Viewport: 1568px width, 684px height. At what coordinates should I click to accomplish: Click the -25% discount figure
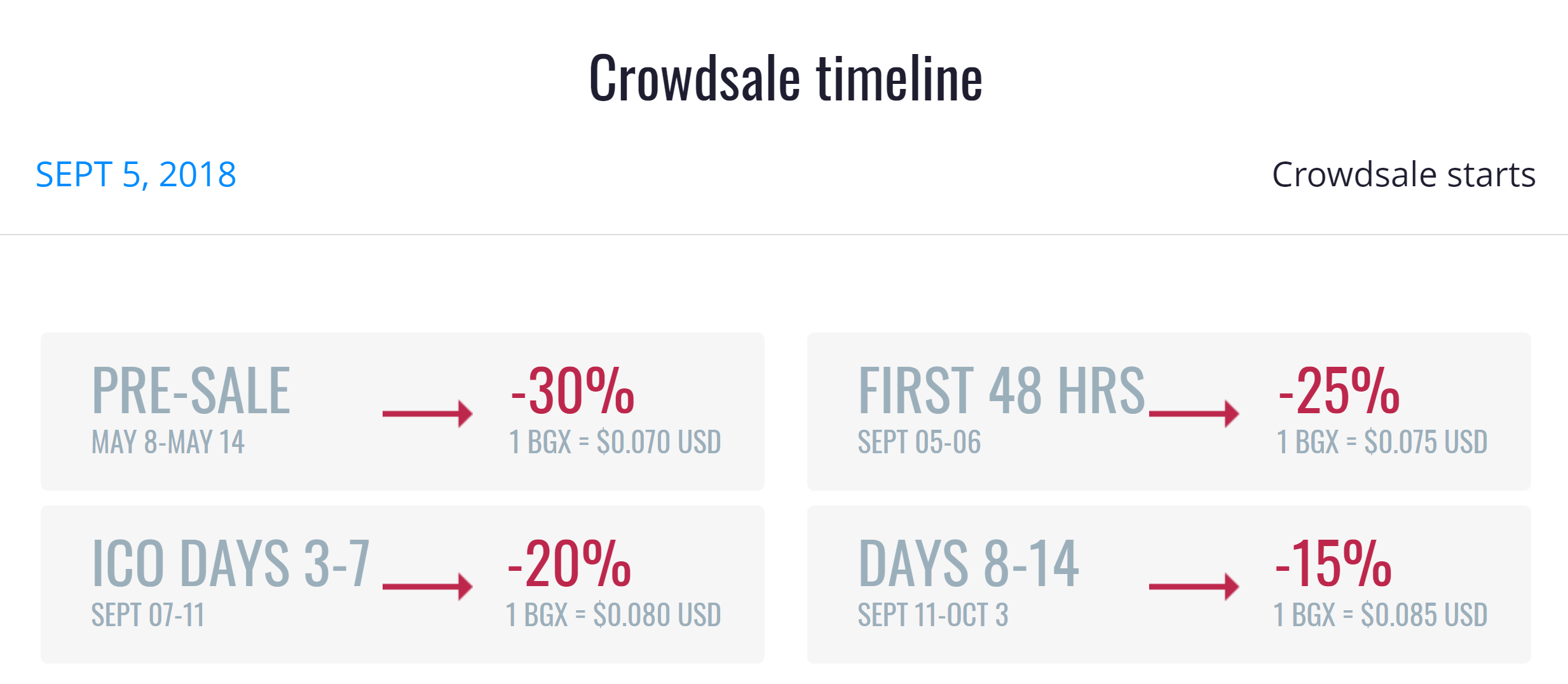1339,391
